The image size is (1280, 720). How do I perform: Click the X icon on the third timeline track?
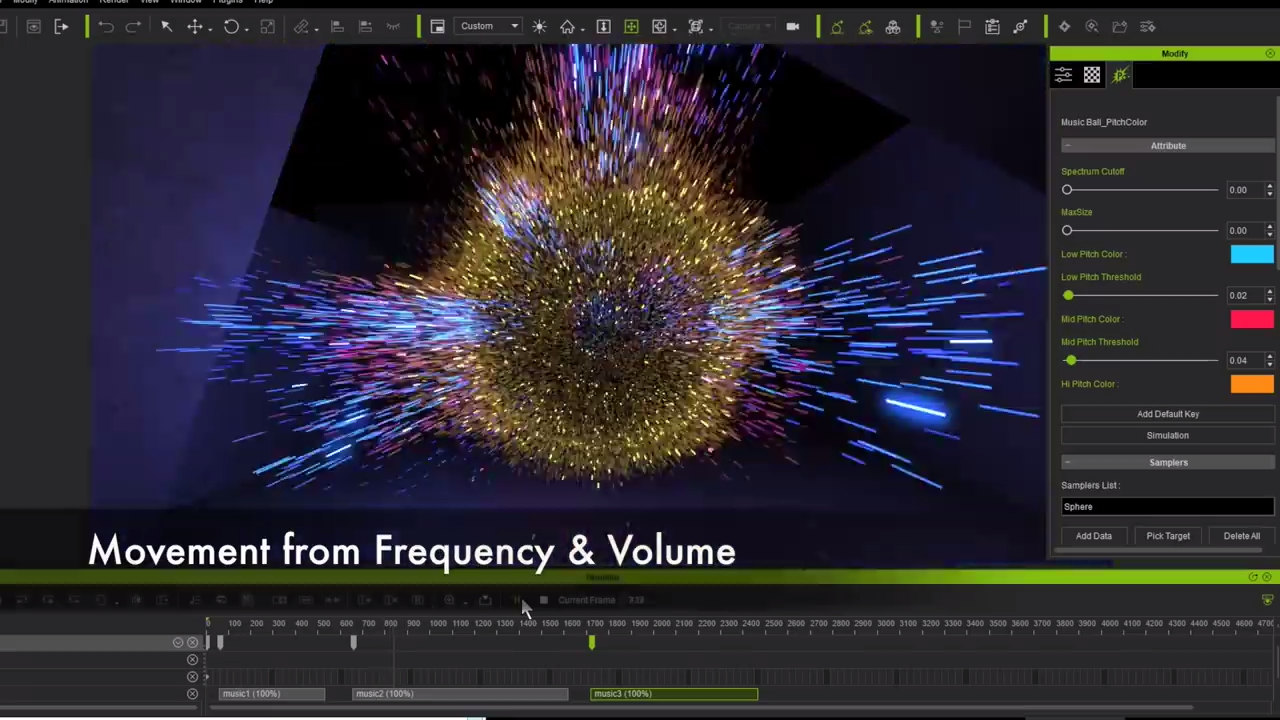coord(192,677)
